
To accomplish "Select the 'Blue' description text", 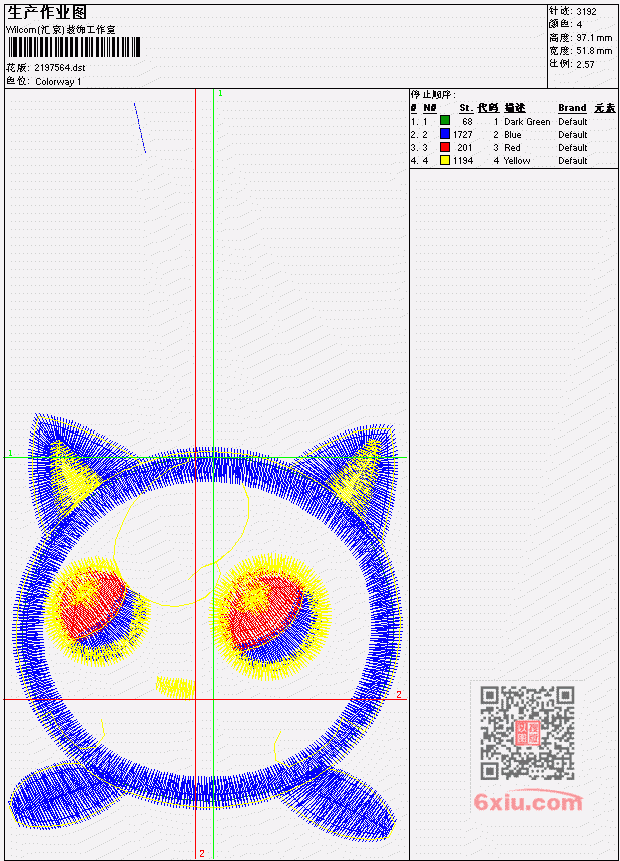I will (x=513, y=135).
